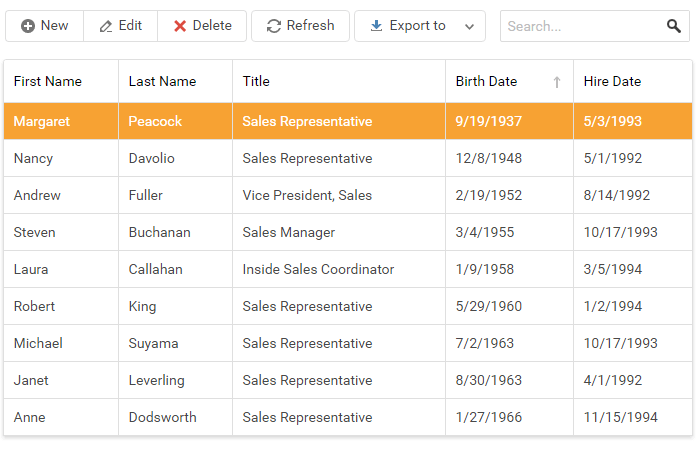Viewport: 696px width, 451px height.
Task: Sort by First Name column header
Action: click(48, 81)
